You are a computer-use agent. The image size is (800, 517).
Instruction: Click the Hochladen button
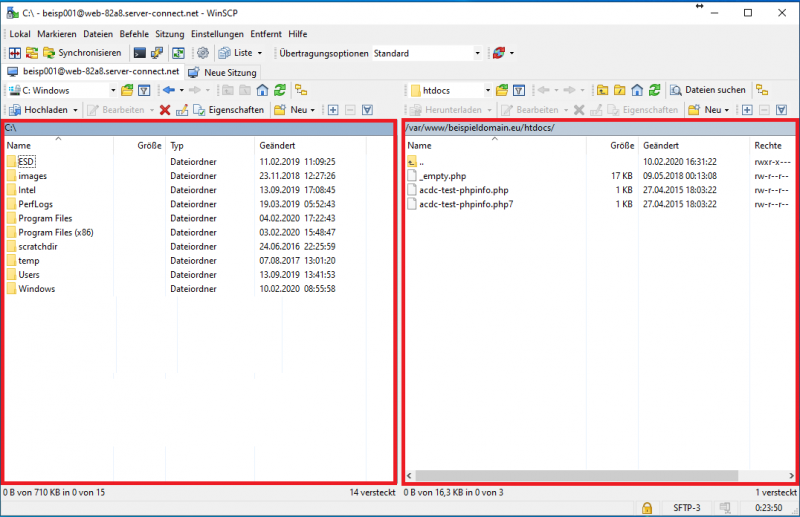39,110
